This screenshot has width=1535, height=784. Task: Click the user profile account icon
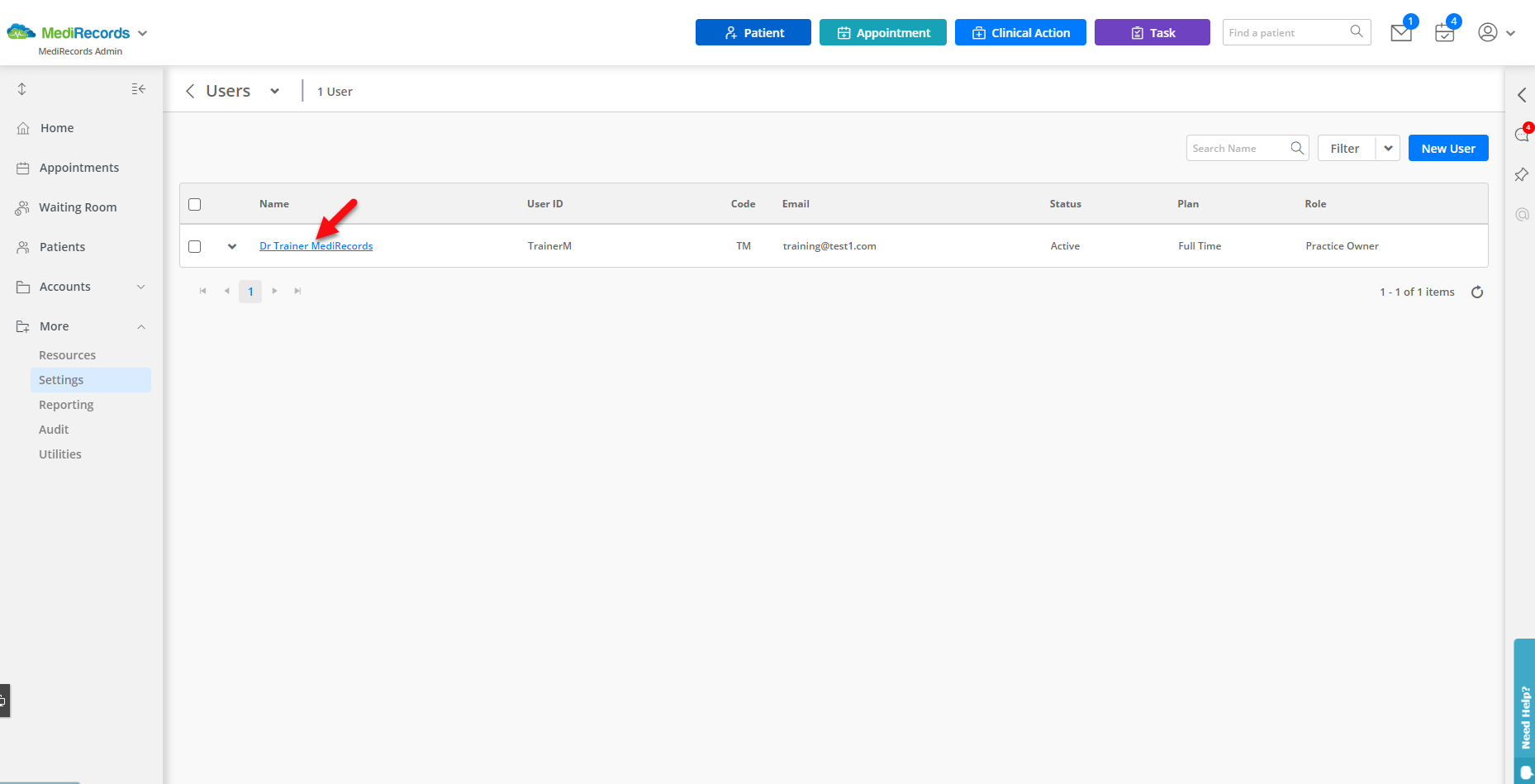pos(1488,32)
